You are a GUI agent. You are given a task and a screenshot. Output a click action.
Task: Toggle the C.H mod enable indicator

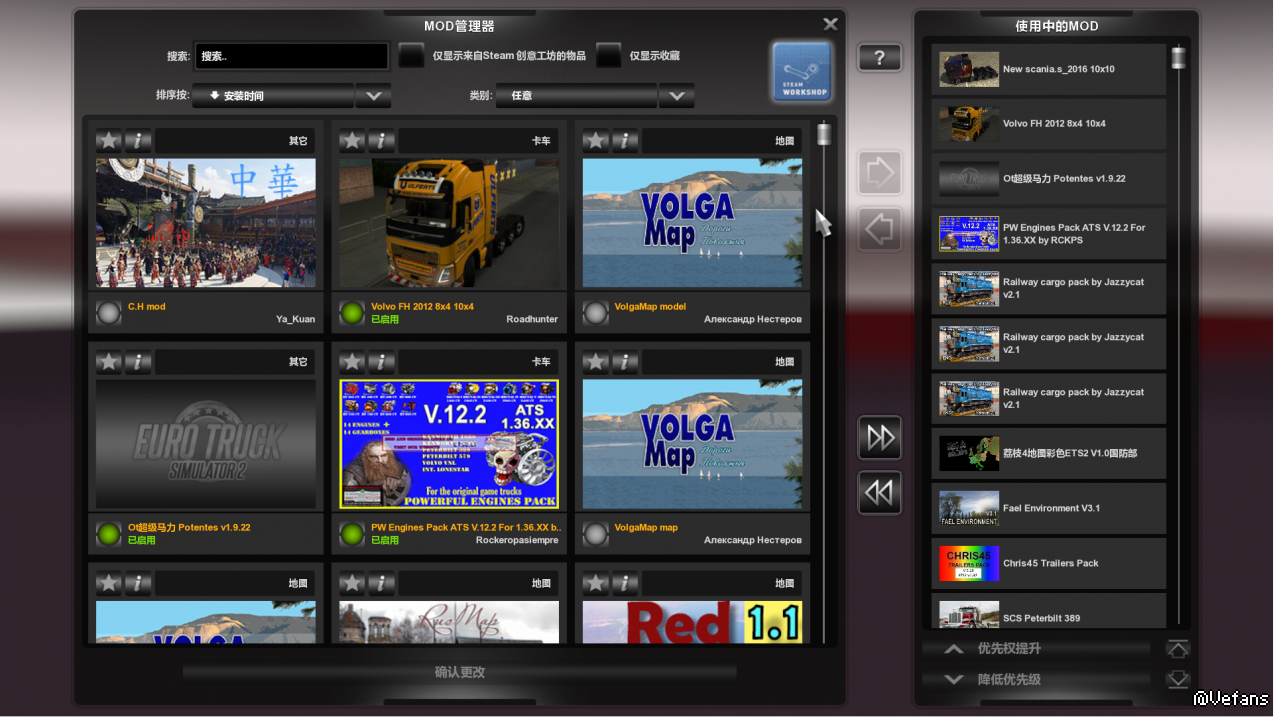coord(108,313)
